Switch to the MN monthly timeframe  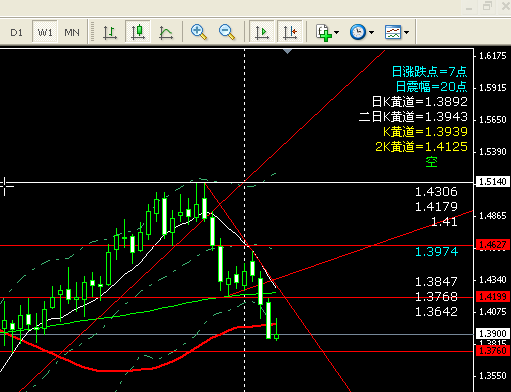tap(72, 32)
